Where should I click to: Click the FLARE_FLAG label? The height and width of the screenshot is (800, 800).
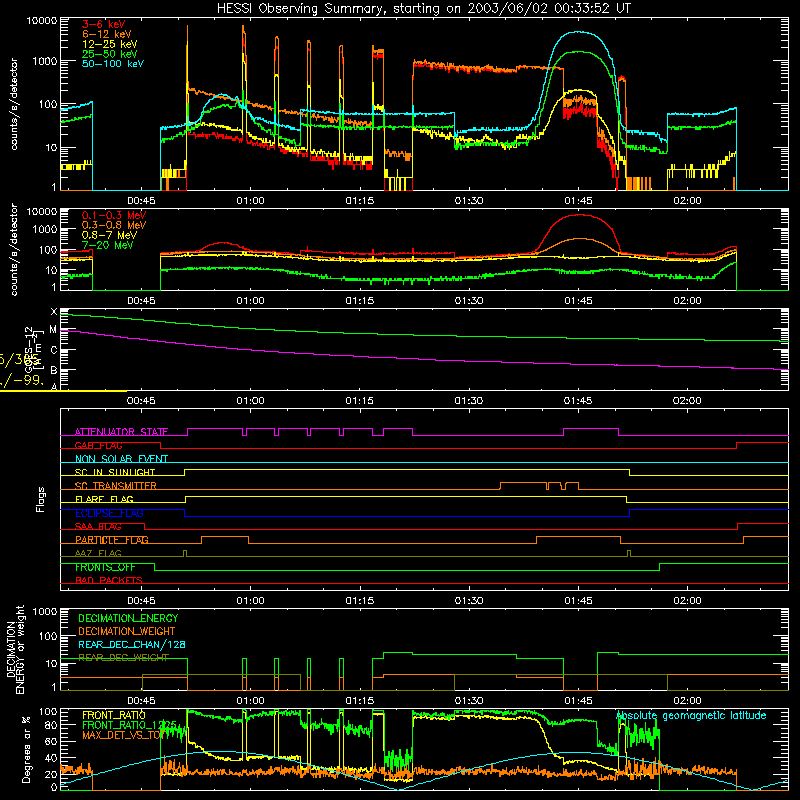(104, 499)
